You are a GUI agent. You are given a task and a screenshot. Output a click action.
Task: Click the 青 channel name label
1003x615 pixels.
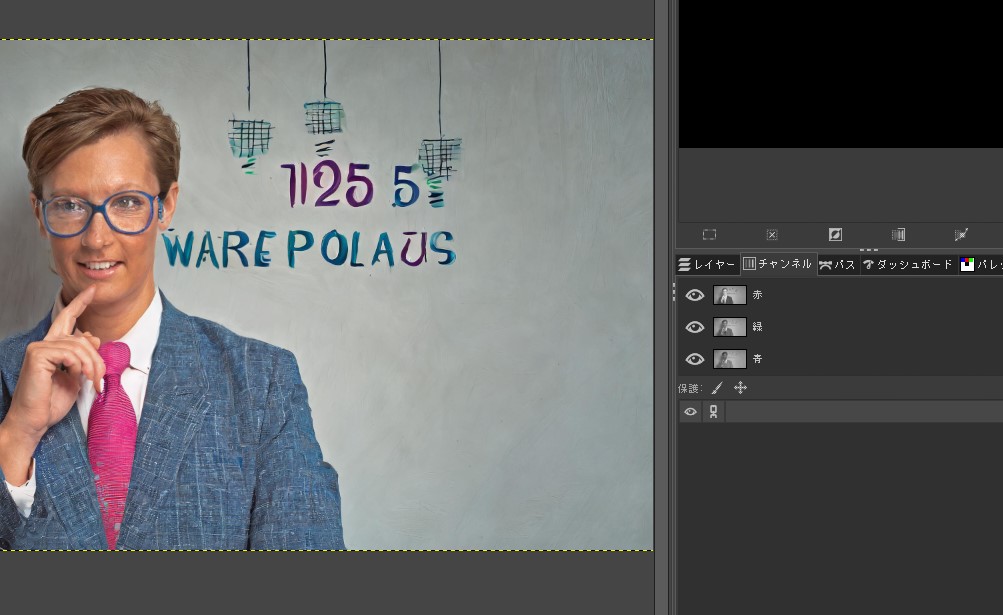click(x=757, y=359)
